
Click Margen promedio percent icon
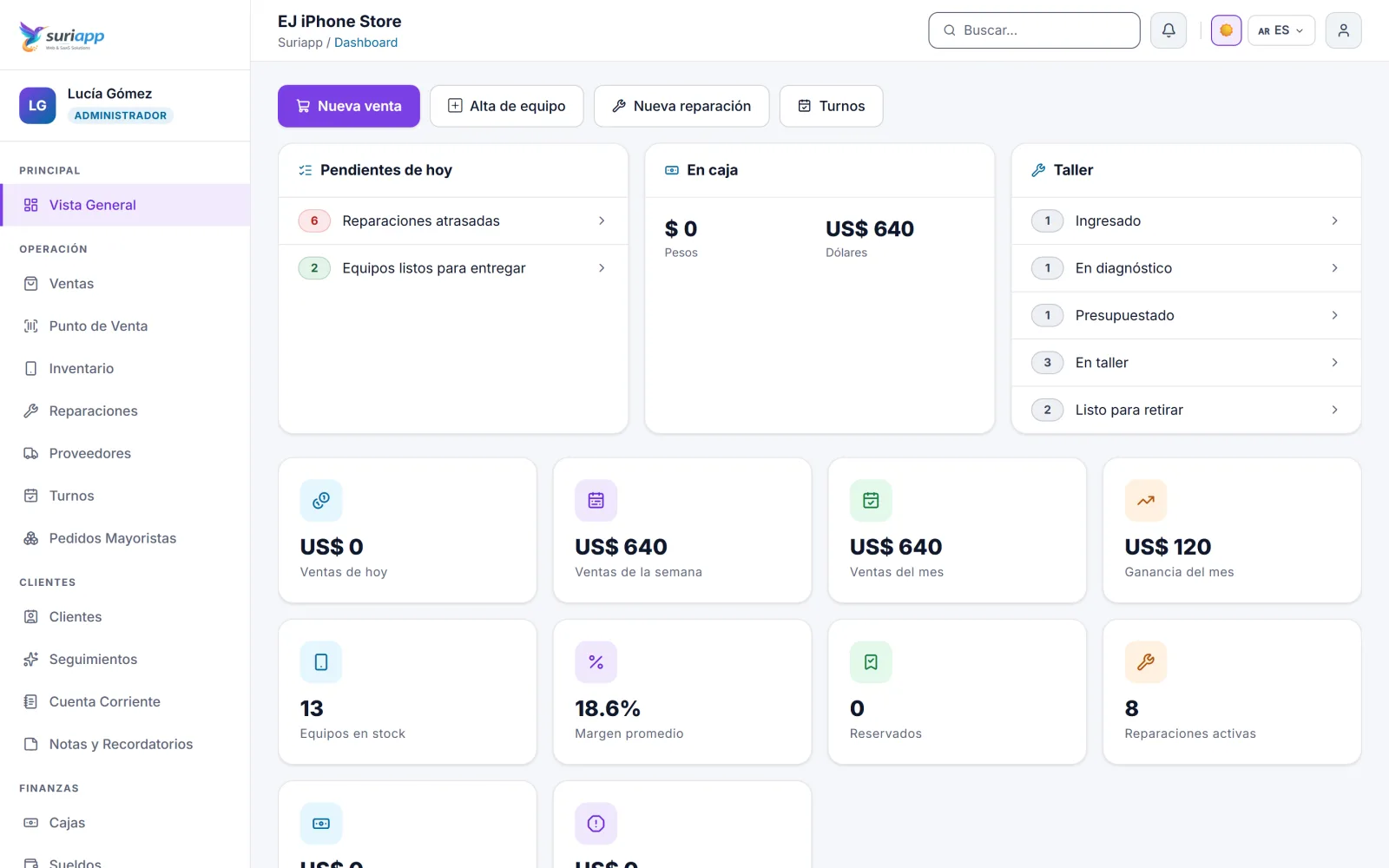click(596, 662)
